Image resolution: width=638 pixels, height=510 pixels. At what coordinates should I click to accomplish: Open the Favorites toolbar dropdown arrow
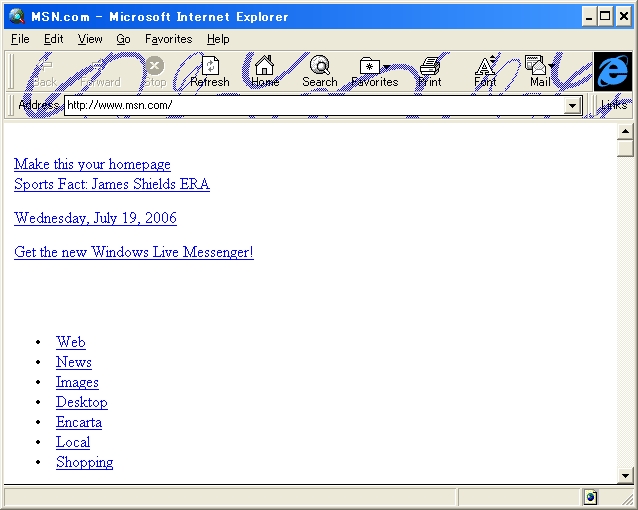tap(387, 67)
